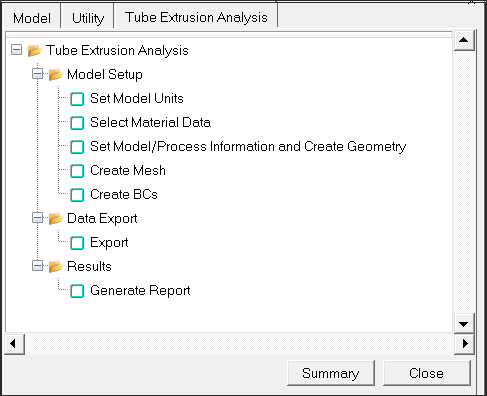Select the Generate Report label
This screenshot has width=487, height=396.
(140, 291)
